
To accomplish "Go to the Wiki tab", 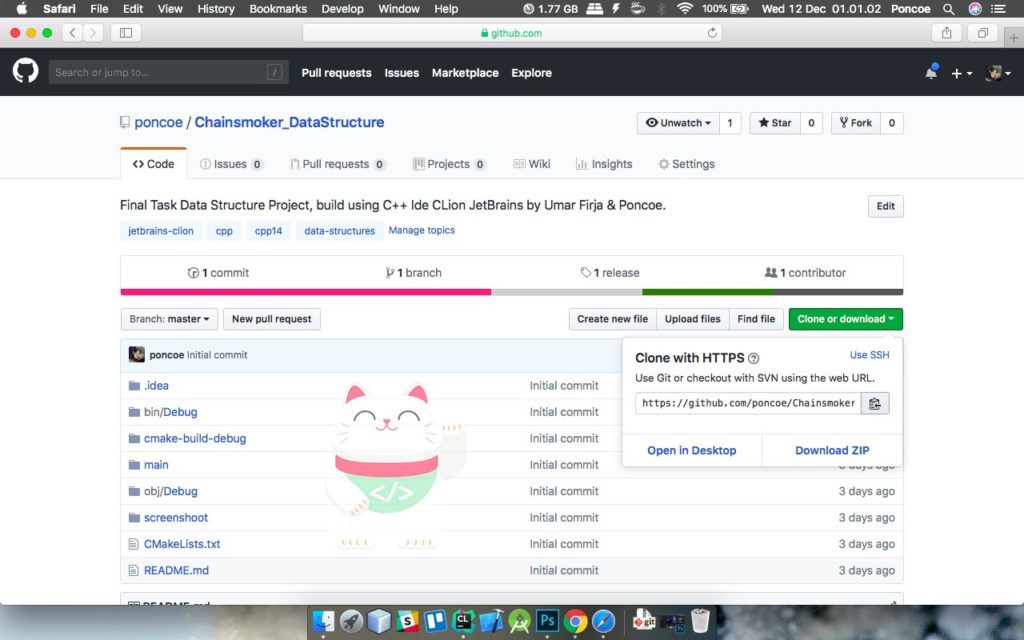I will point(532,164).
